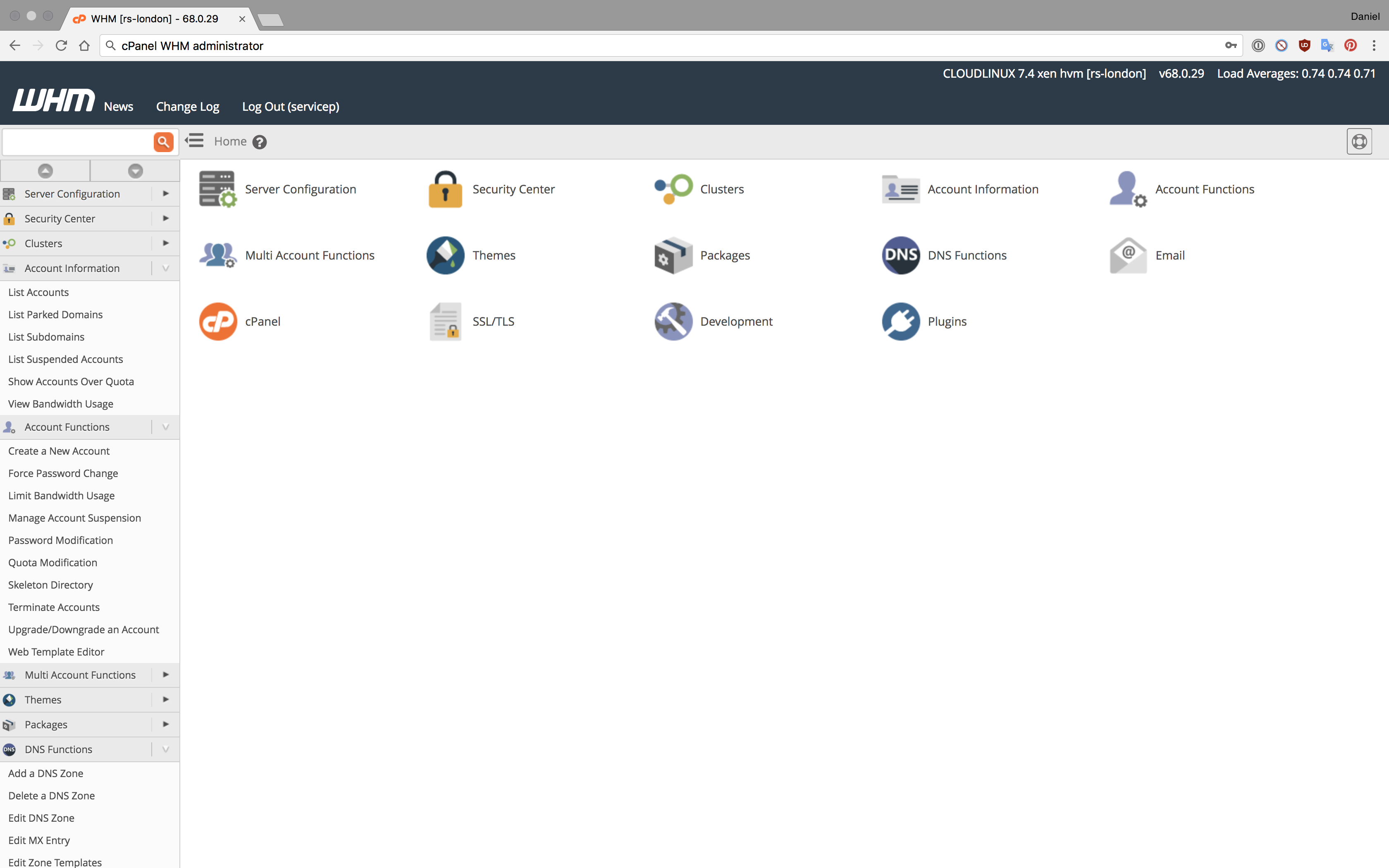Go back in browser history
Screen dimensions: 1389x868
pos(15,45)
